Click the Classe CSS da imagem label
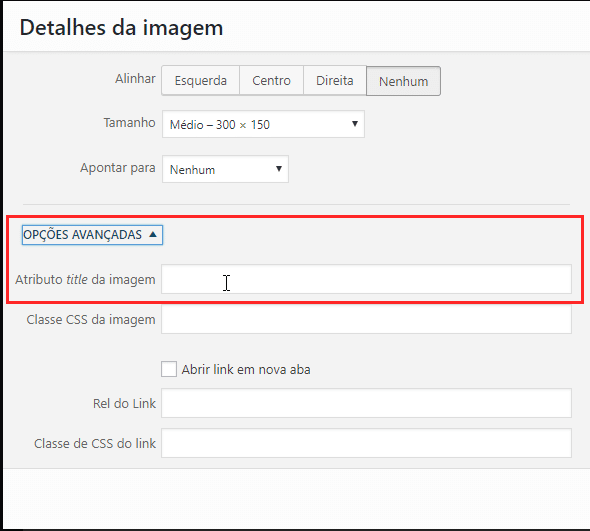The height and width of the screenshot is (531, 590). pos(91,320)
